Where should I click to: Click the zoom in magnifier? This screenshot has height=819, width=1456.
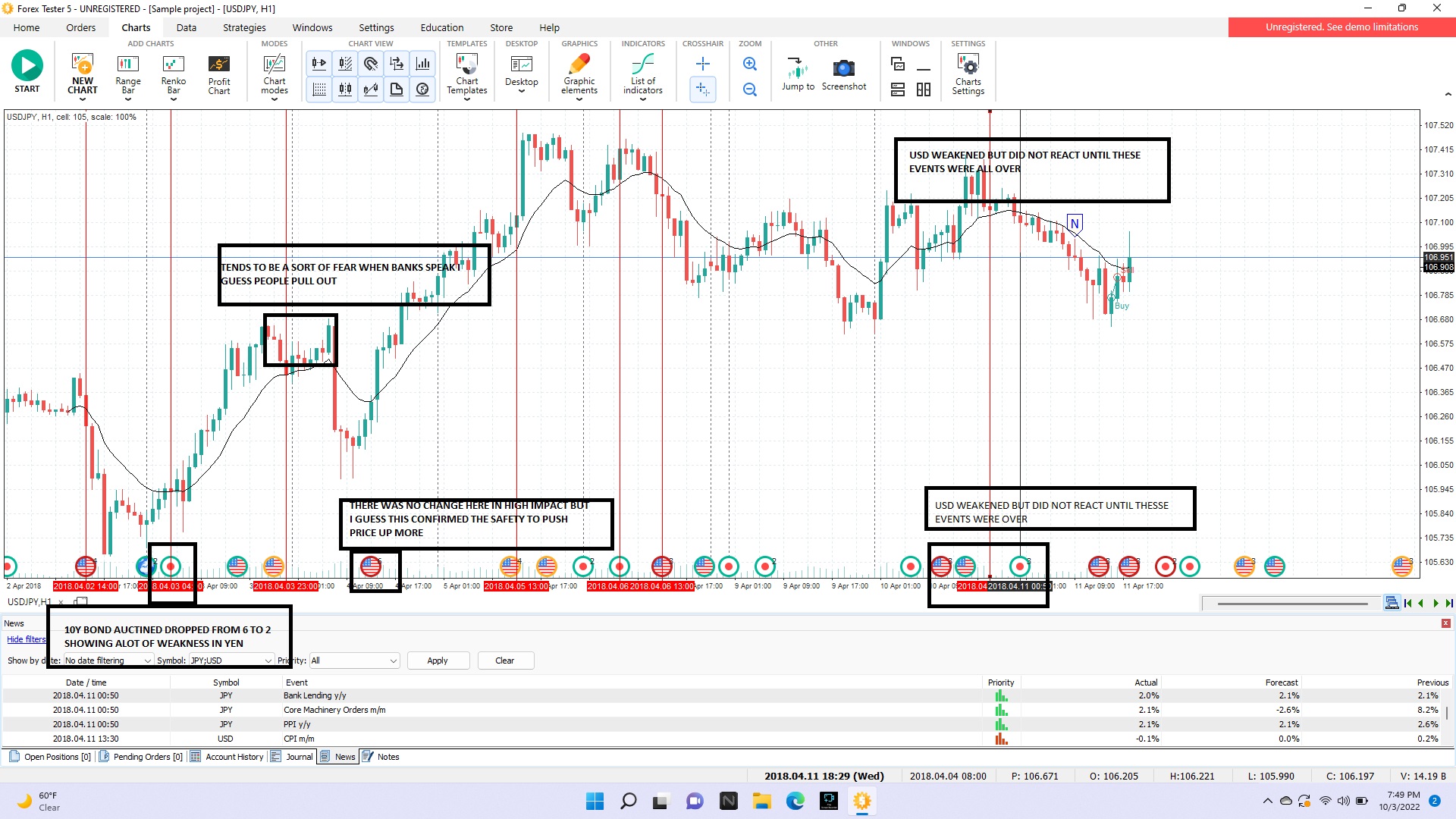click(x=749, y=64)
